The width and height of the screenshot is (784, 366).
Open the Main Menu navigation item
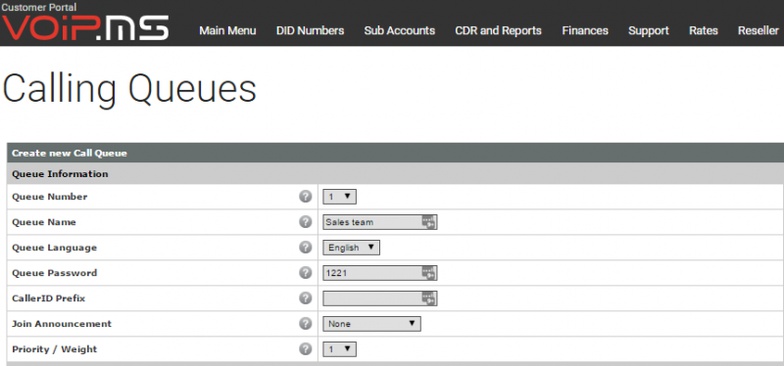point(228,30)
